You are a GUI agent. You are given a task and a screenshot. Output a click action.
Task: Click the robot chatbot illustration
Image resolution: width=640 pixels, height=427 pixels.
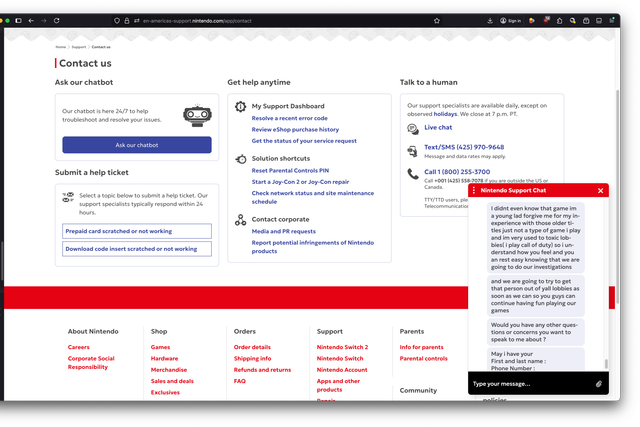(197, 116)
